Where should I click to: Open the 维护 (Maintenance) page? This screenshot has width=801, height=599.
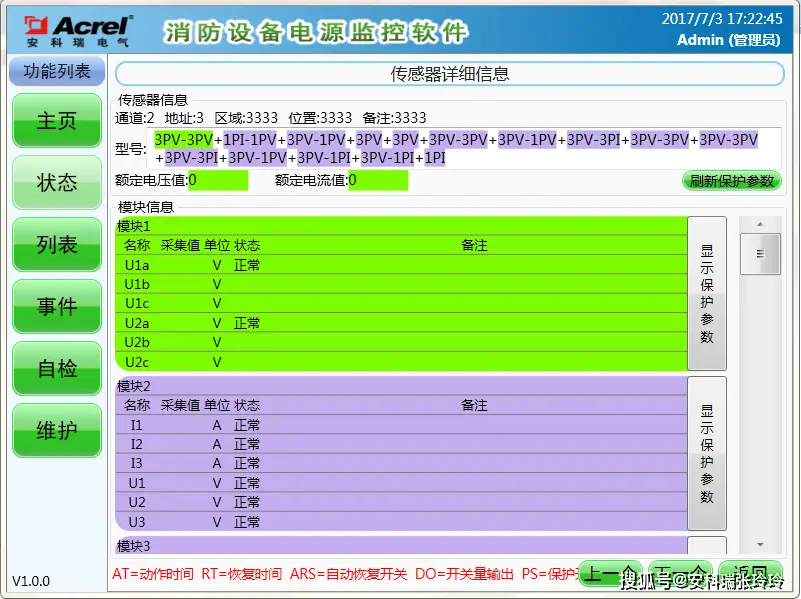[x=56, y=431]
